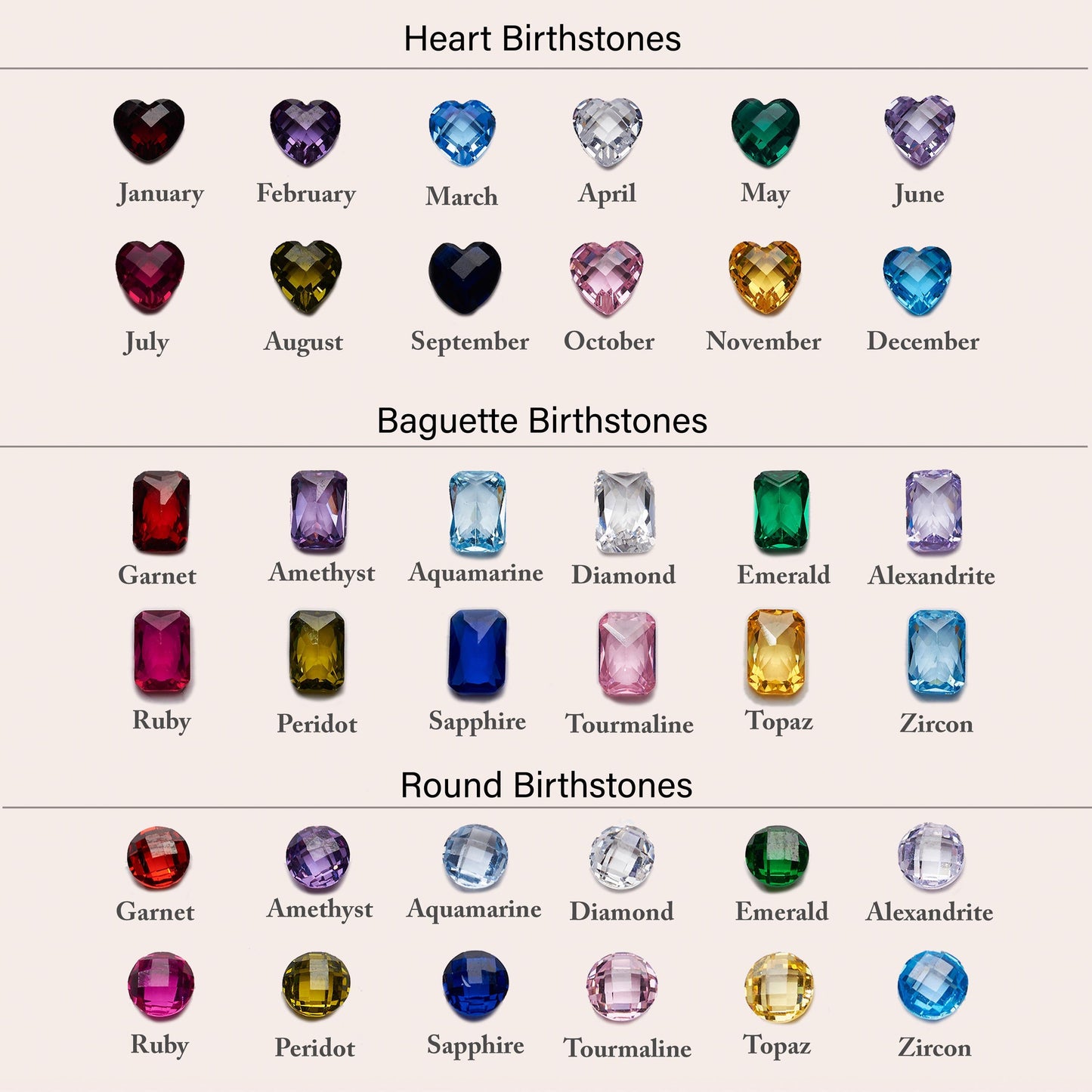The height and width of the screenshot is (1092, 1092).
Task: Click the baguette Sapphire stone
Action: pos(478,653)
